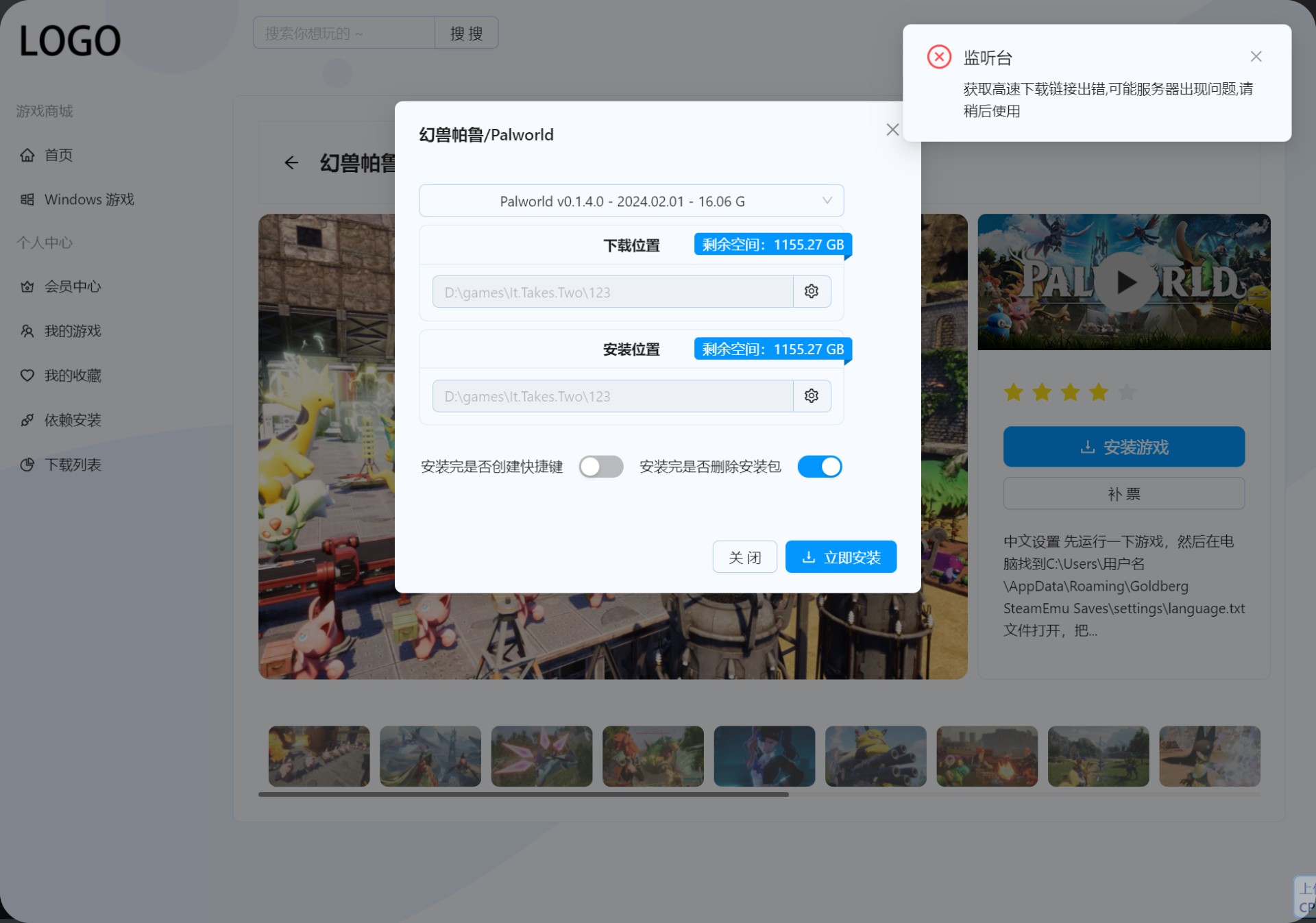Click the 立即安装 button
The width and height of the screenshot is (1316, 923).
pos(841,556)
